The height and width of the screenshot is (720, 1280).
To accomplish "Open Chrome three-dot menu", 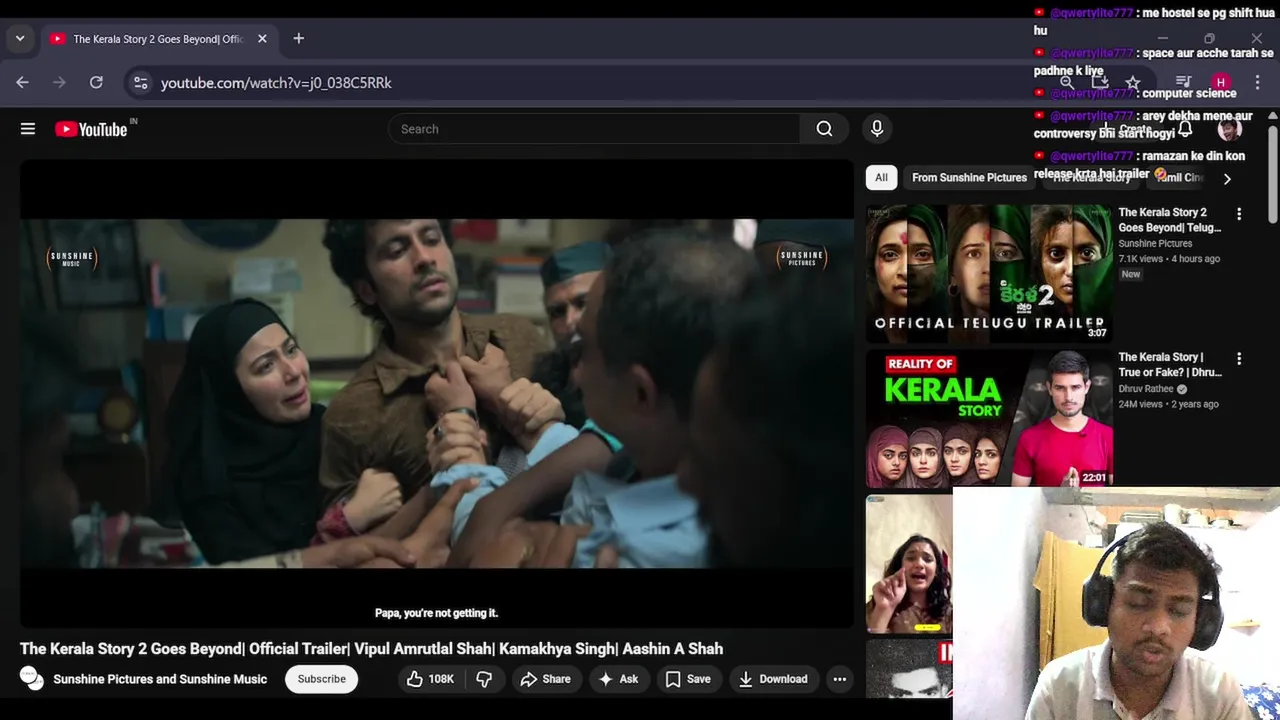I will pos(1258,83).
